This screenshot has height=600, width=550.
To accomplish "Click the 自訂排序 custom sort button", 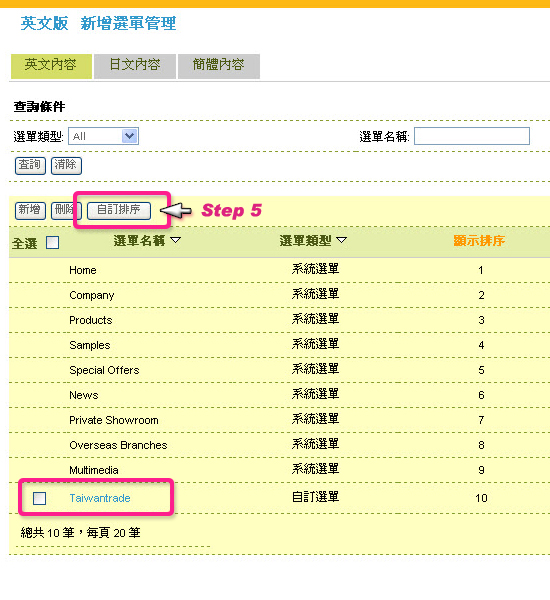I will click(119, 210).
